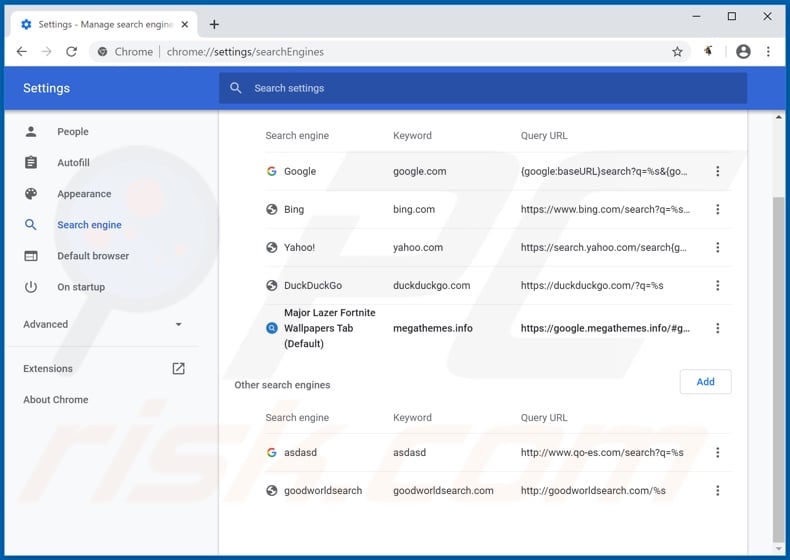Open the Chrome three-dot menu
Screen dimensions: 790x560
[x=768, y=51]
